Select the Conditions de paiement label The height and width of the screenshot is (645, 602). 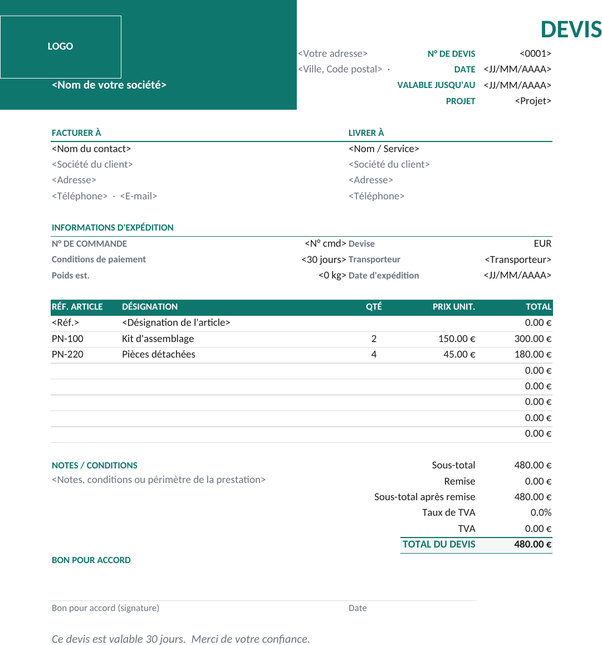click(98, 260)
